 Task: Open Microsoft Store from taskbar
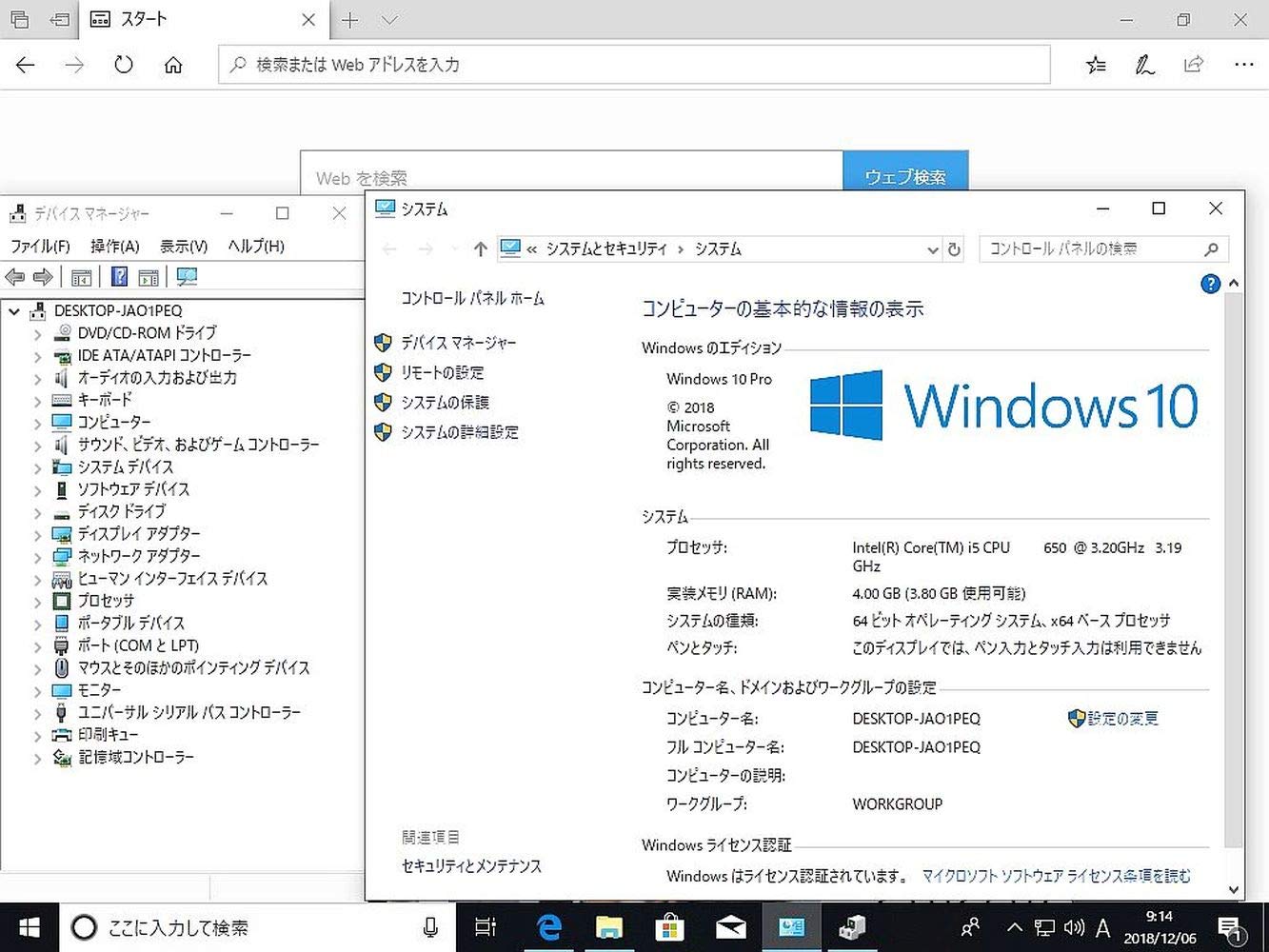tap(669, 927)
